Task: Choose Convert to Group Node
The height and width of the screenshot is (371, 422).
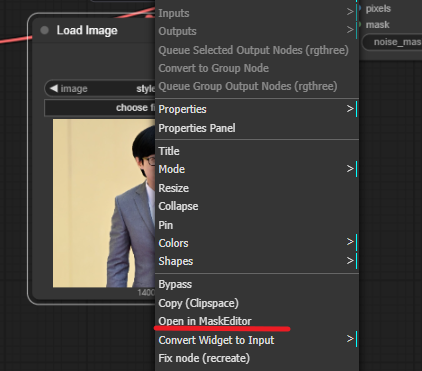Action: tap(257, 68)
